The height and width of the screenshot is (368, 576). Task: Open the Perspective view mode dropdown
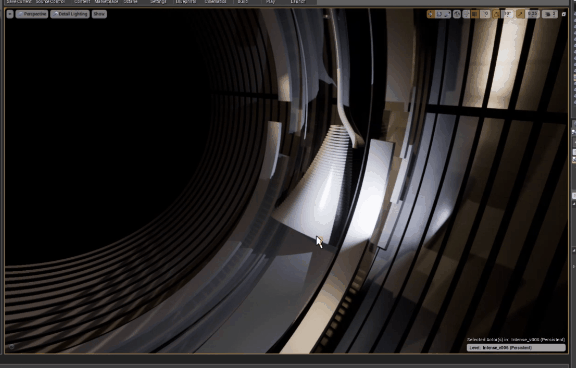pyautogui.click(x=32, y=14)
